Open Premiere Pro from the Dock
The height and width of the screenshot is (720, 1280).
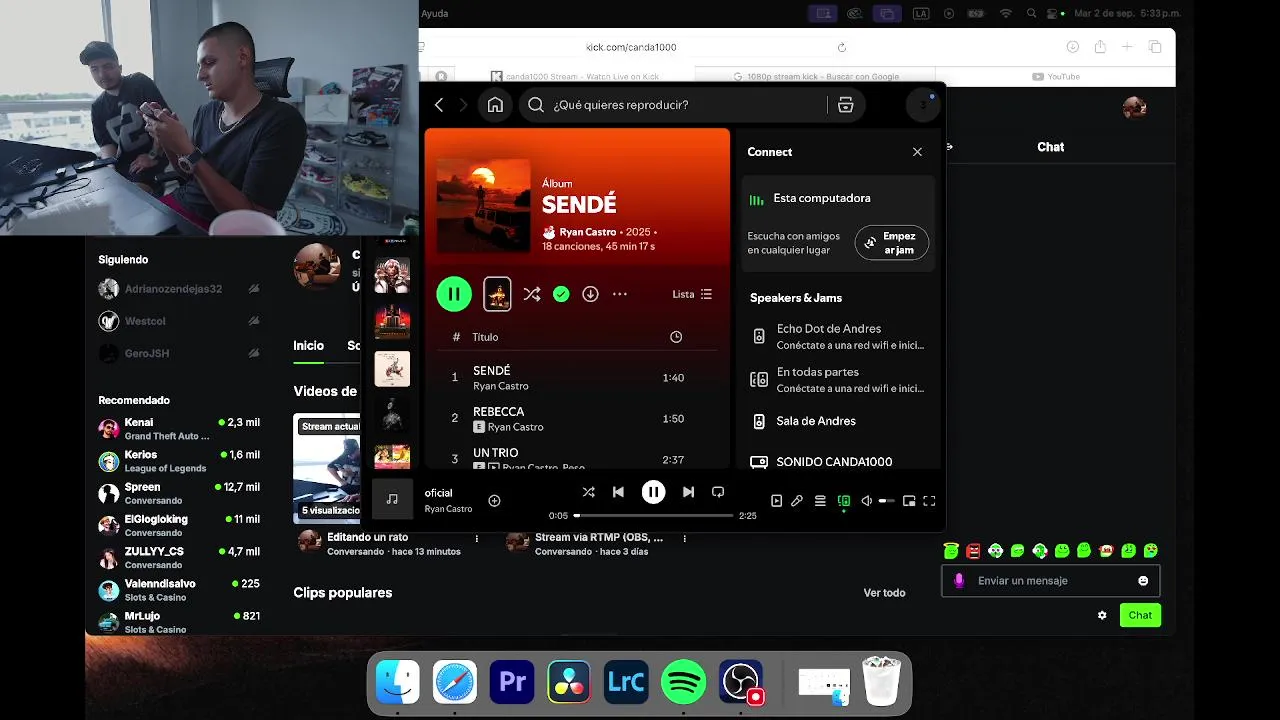[x=512, y=683]
